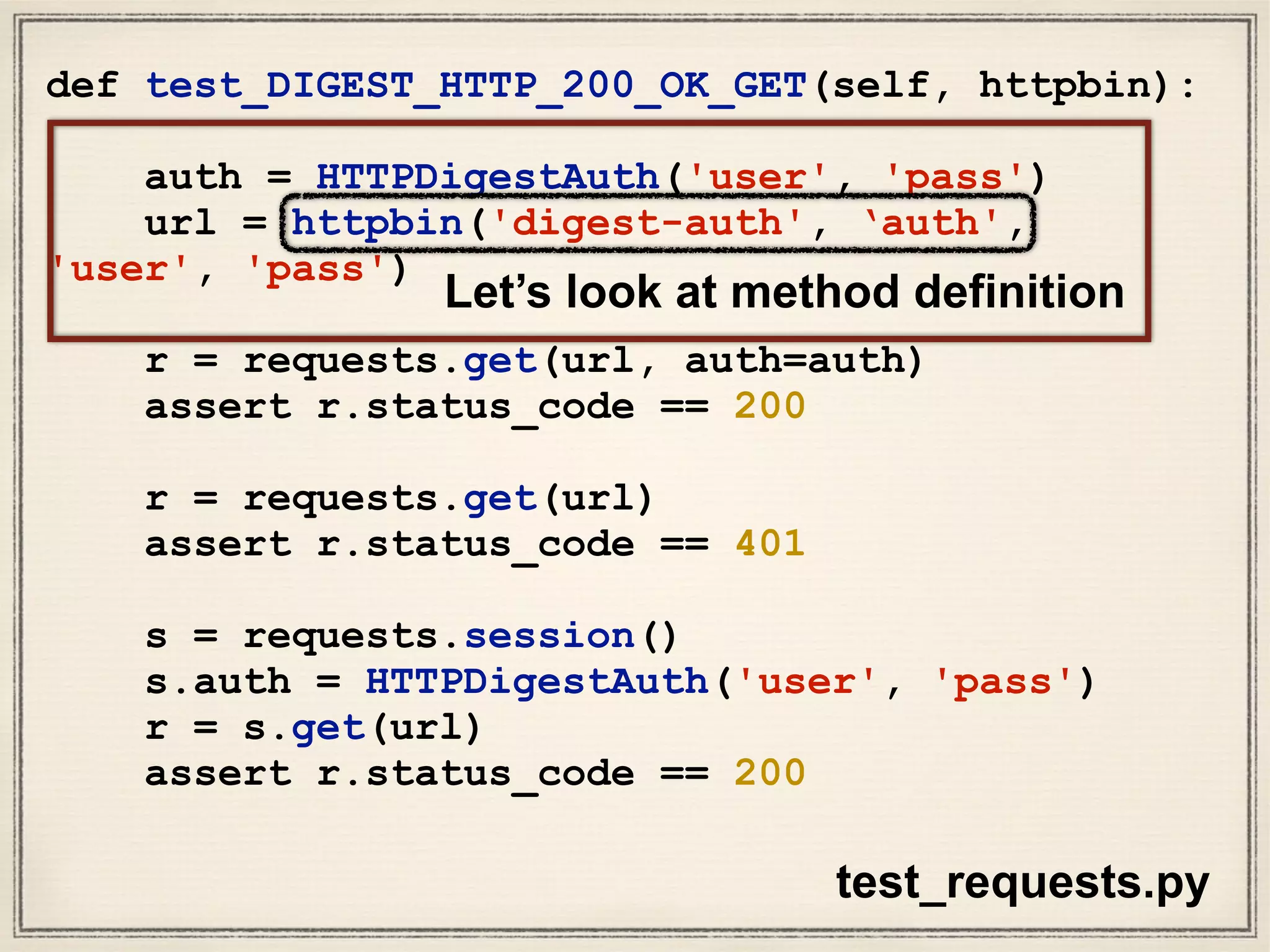Click the number 401 in the assert
Image resolution: width=1270 pixels, height=952 pixels.
click(x=769, y=544)
